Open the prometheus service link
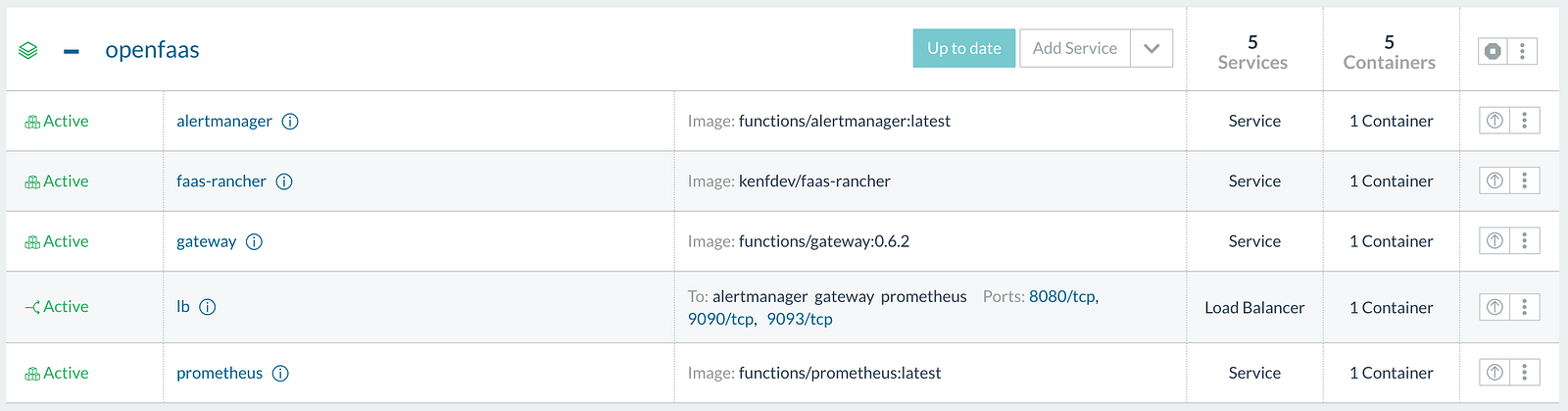1568x411 pixels. pos(220,374)
